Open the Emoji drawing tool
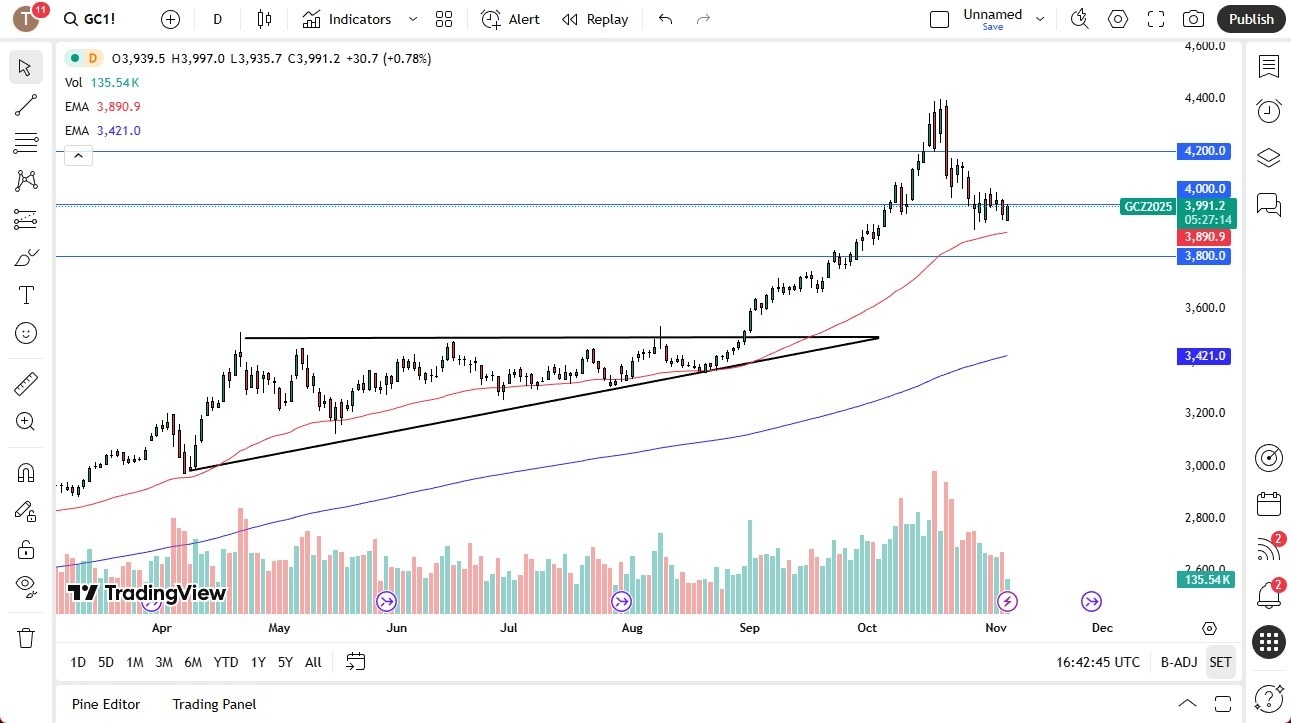1291x723 pixels. point(25,333)
